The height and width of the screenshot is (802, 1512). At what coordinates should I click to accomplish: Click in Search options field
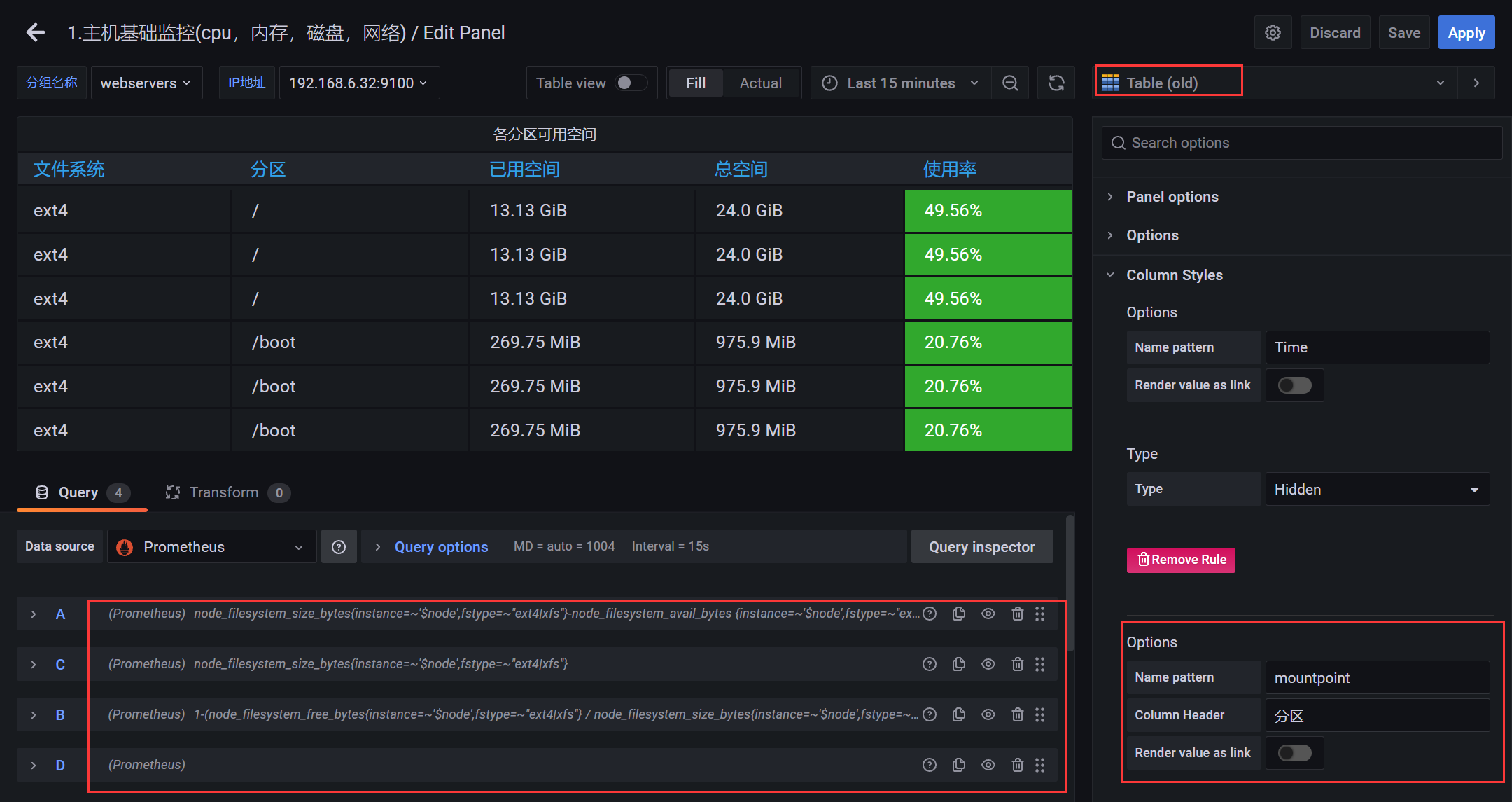click(1302, 143)
